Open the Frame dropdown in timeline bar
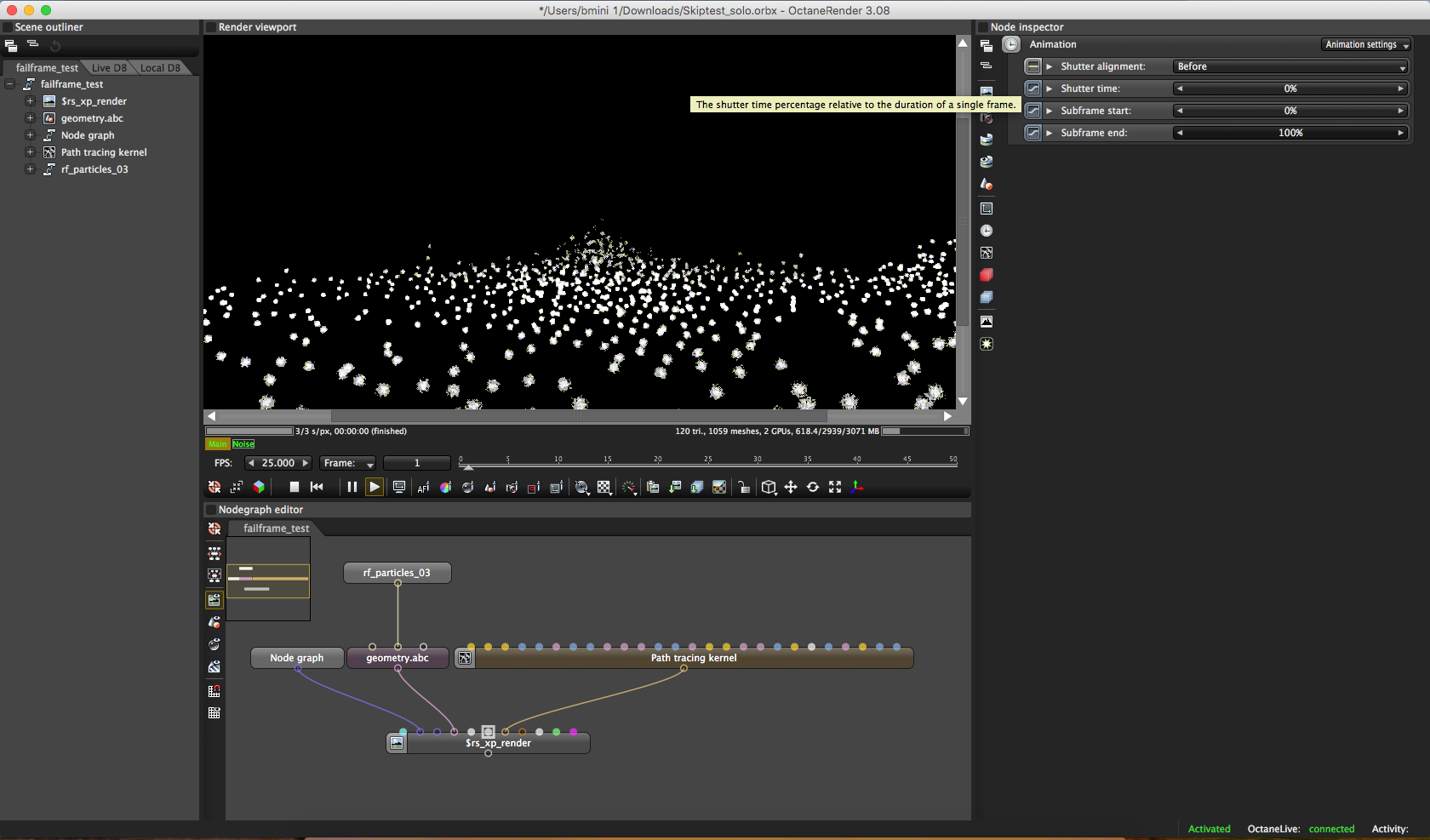 click(348, 463)
